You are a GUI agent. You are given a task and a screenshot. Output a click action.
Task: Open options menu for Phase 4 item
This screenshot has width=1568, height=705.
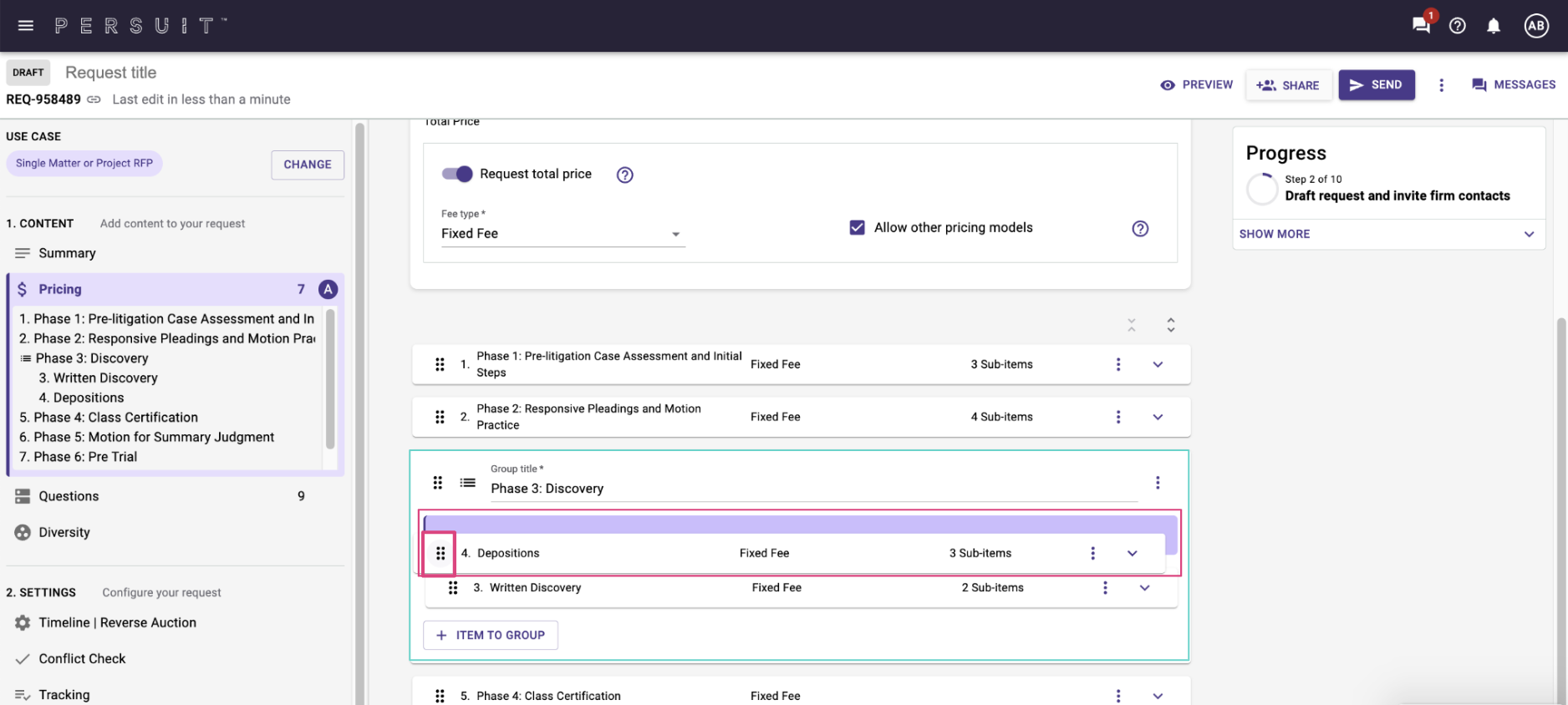(1118, 696)
